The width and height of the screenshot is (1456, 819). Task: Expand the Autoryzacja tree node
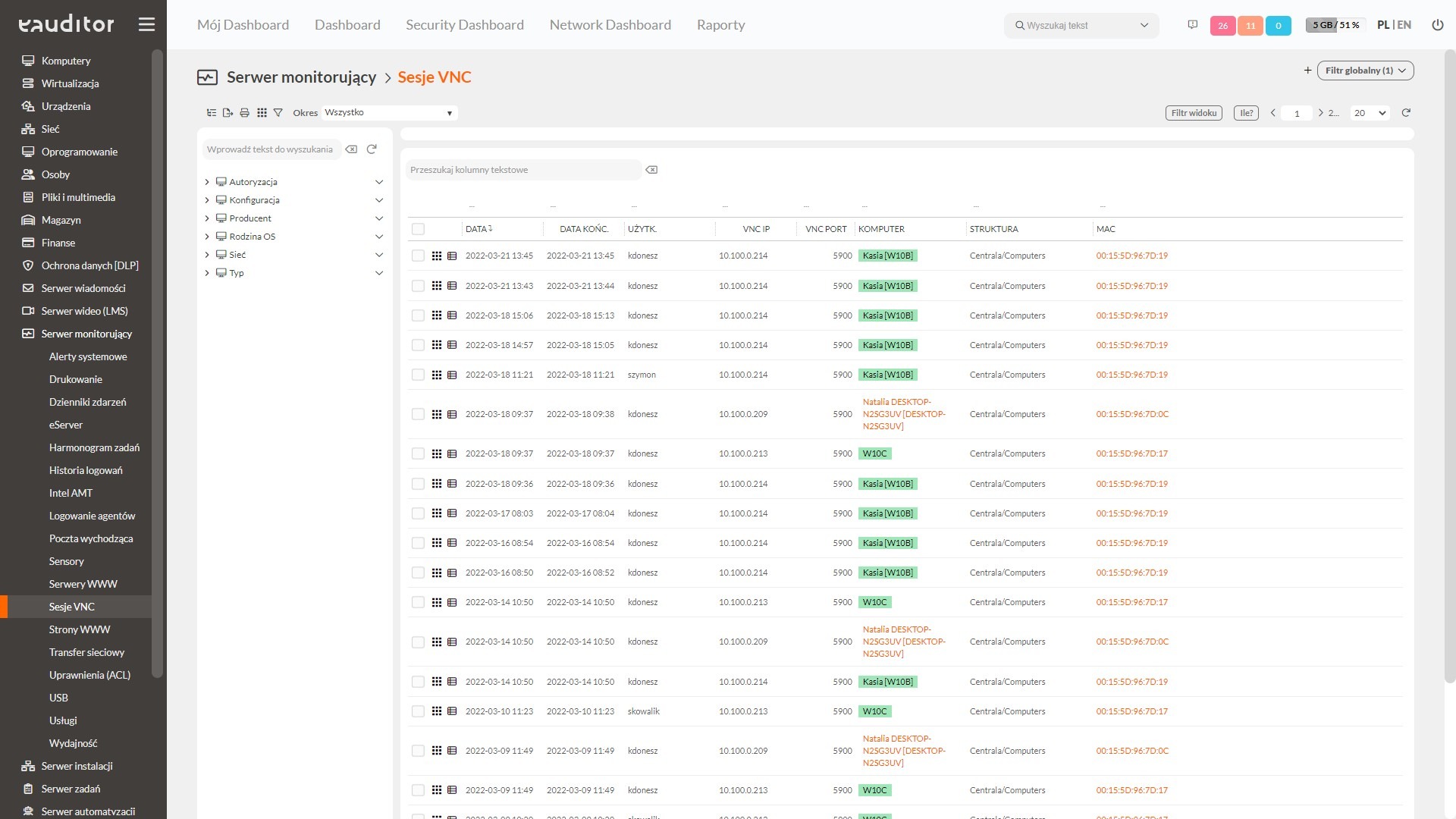tap(207, 182)
